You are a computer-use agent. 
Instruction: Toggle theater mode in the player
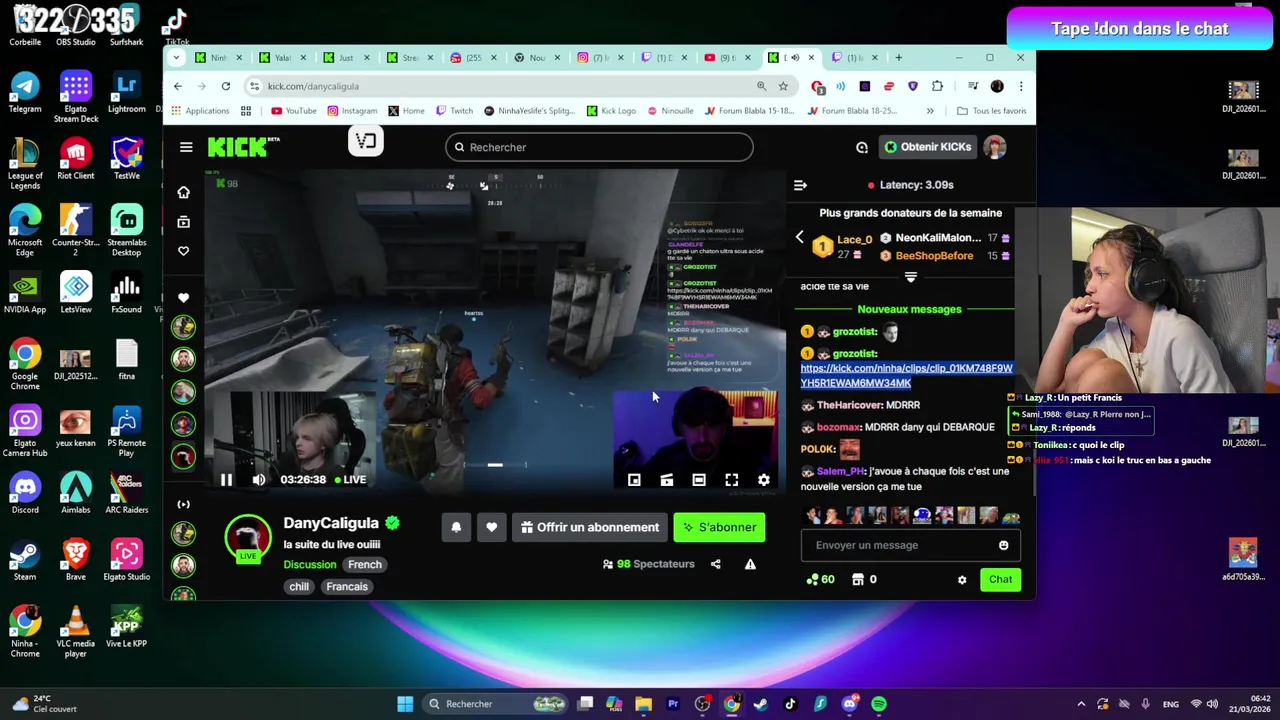(699, 481)
